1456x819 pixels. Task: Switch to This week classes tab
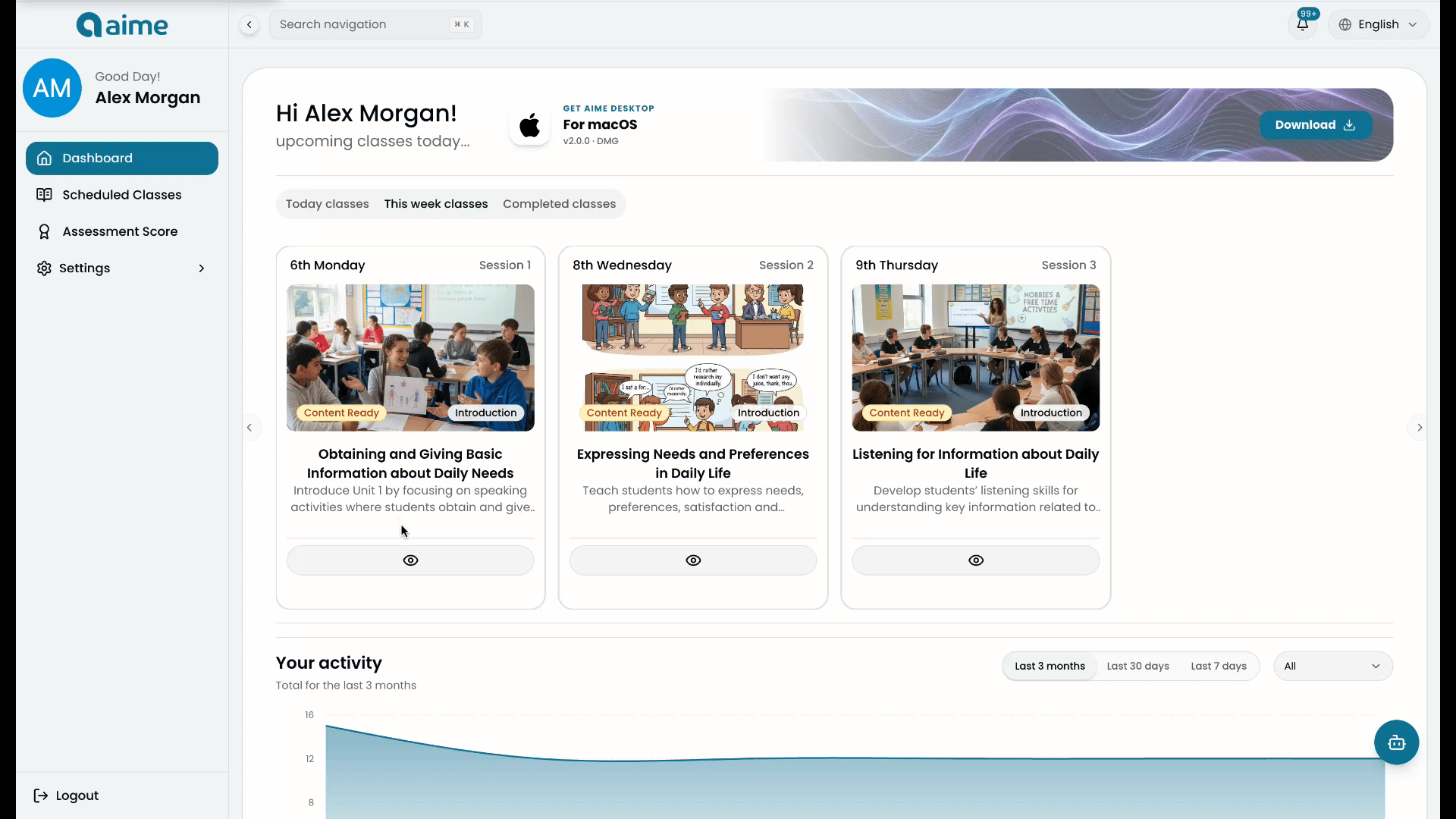pyautogui.click(x=436, y=204)
